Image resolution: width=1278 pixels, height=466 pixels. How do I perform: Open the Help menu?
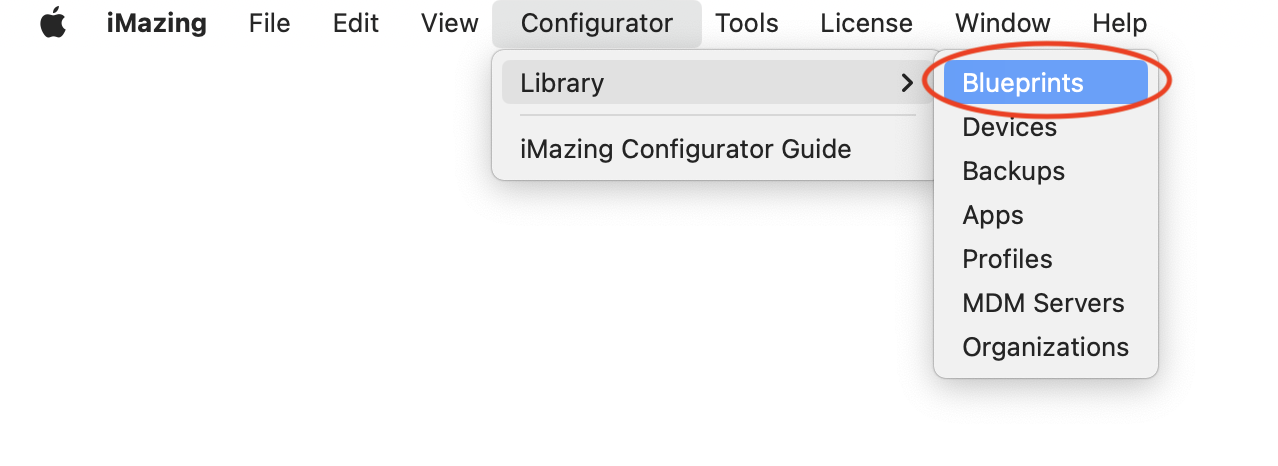pos(1119,23)
